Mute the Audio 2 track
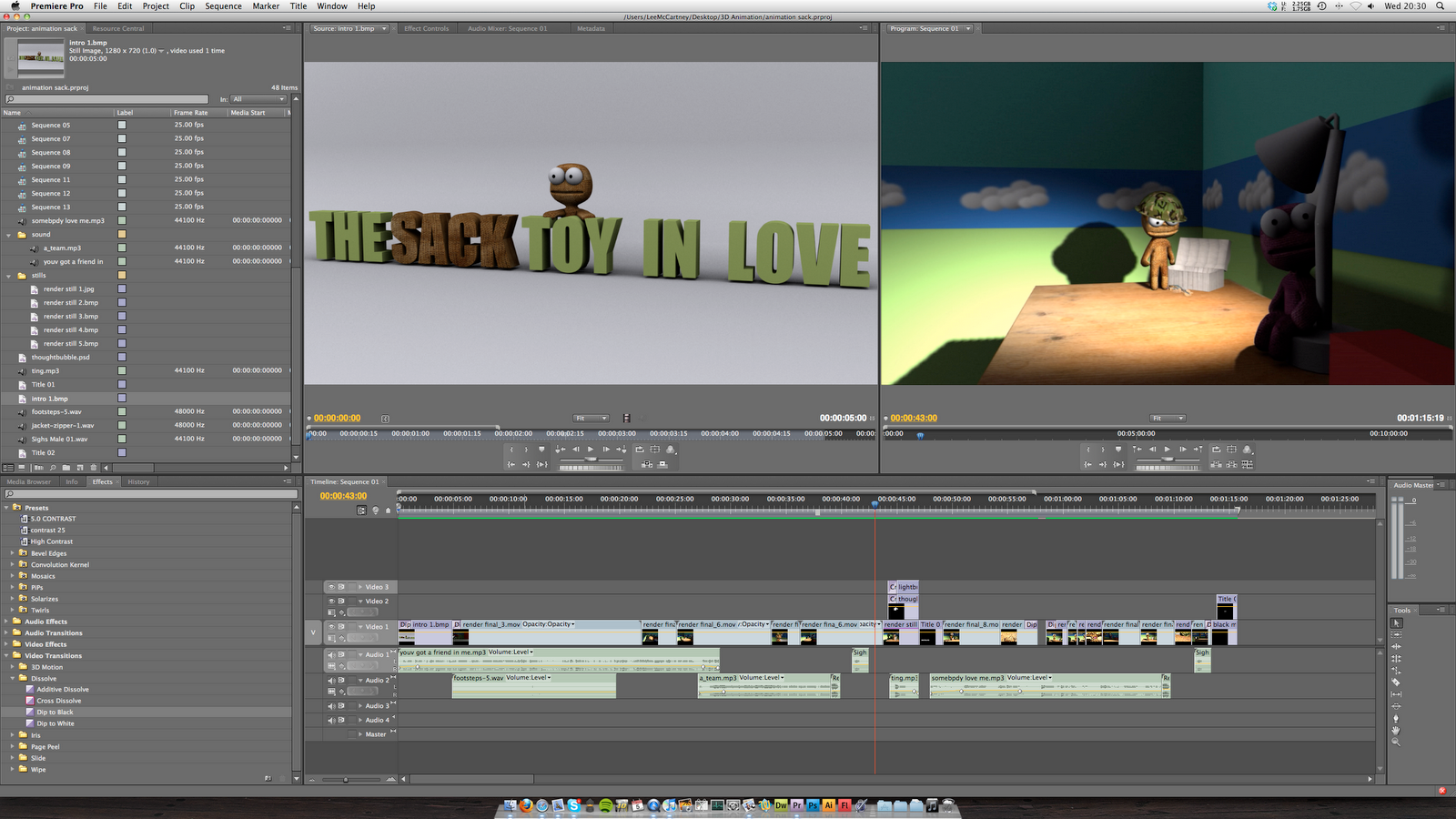Image resolution: width=1456 pixels, height=819 pixels. pos(331,681)
